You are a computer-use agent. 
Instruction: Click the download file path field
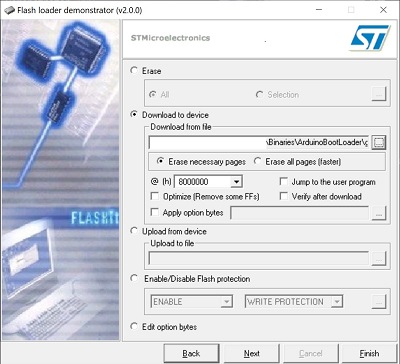[x=259, y=143]
